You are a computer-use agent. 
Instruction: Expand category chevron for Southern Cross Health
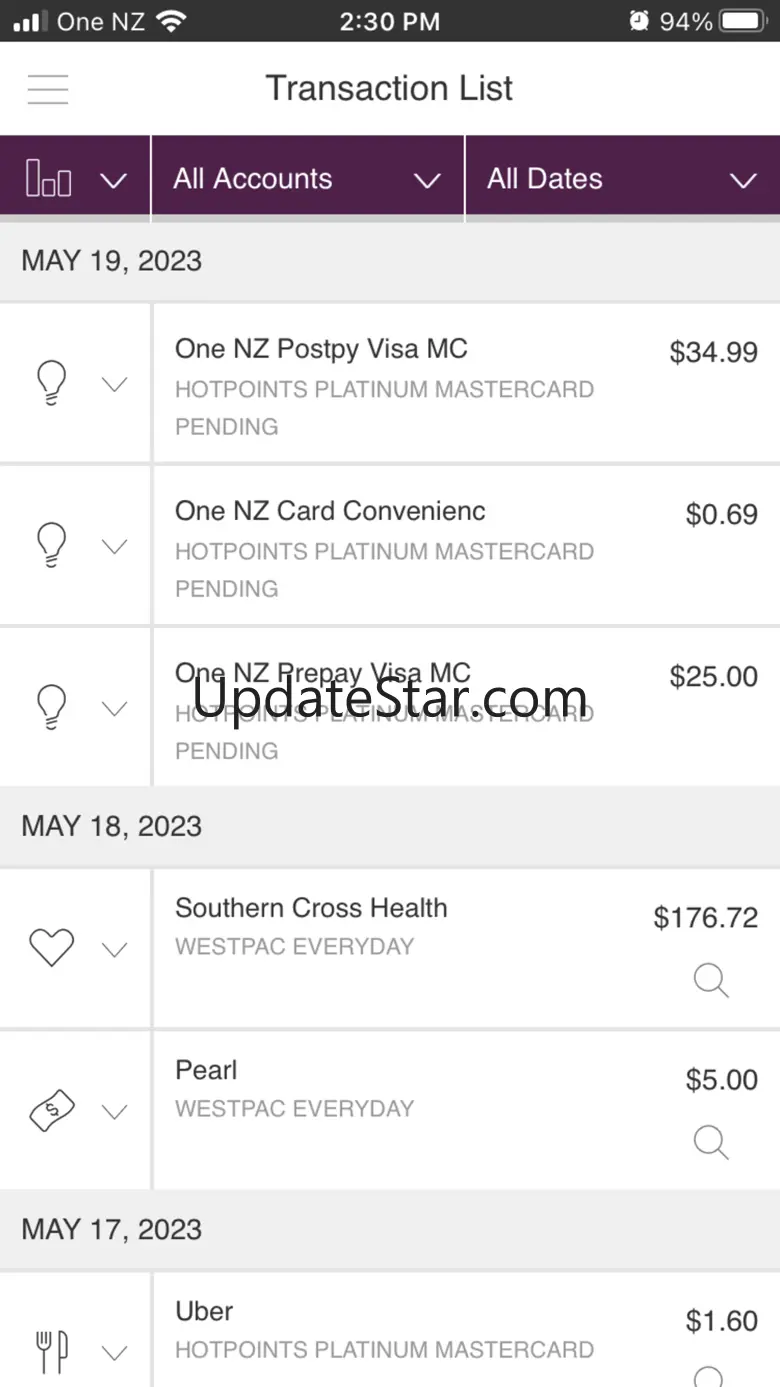pyautogui.click(x=115, y=949)
